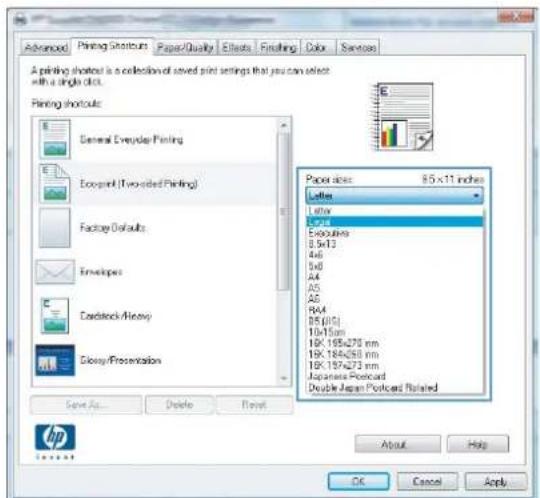Switch to the Printing Shortcuts tab
Image resolution: width=540 pixels, height=498 pixels.
(112, 46)
